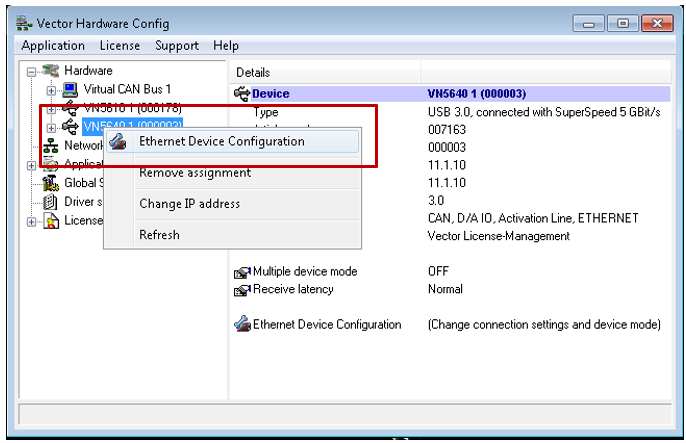The width and height of the screenshot is (686, 443).
Task: Open the License menu
Action: coord(120,45)
